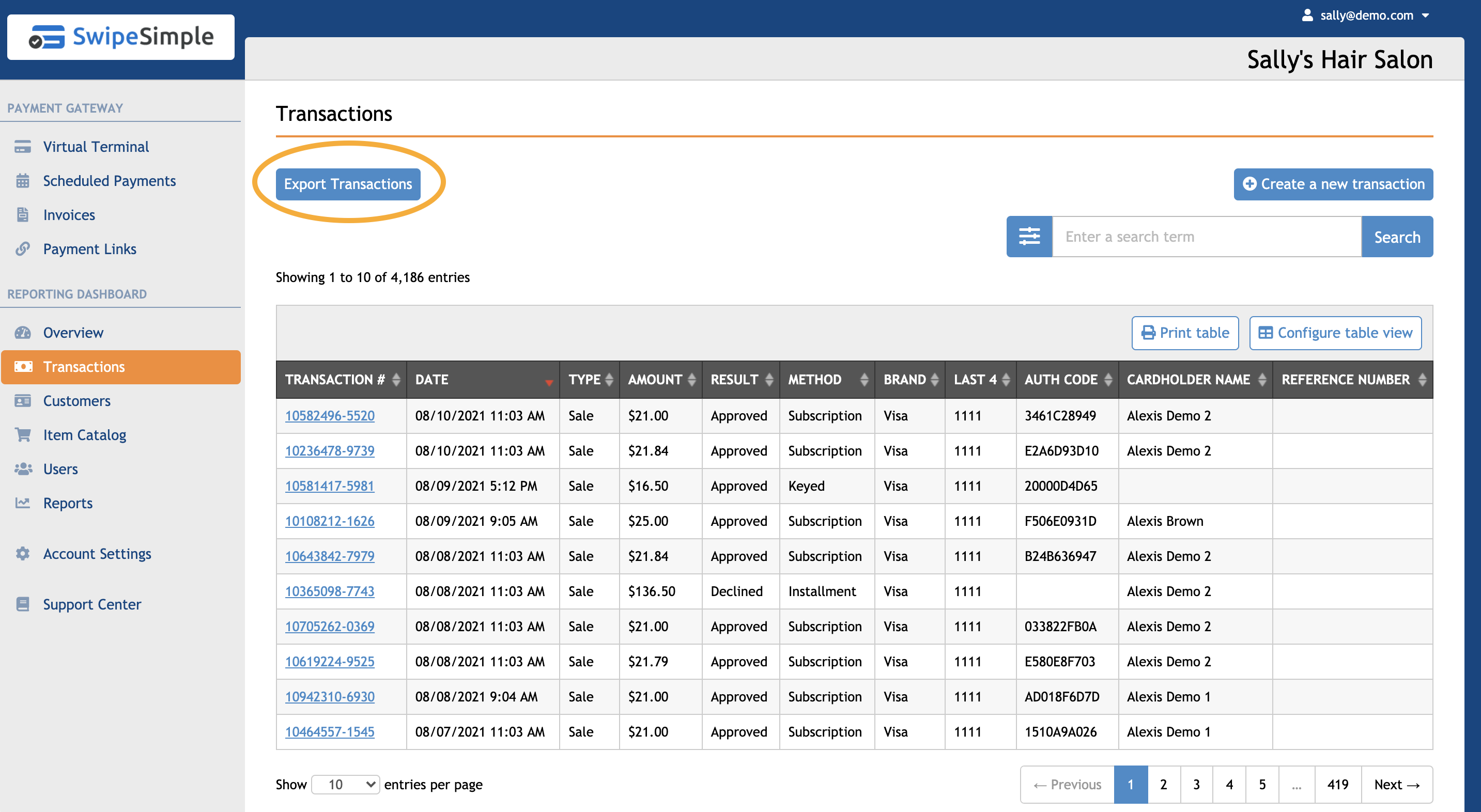1481x812 pixels.
Task: Click the Overview gauge icon
Action: pyautogui.click(x=23, y=333)
